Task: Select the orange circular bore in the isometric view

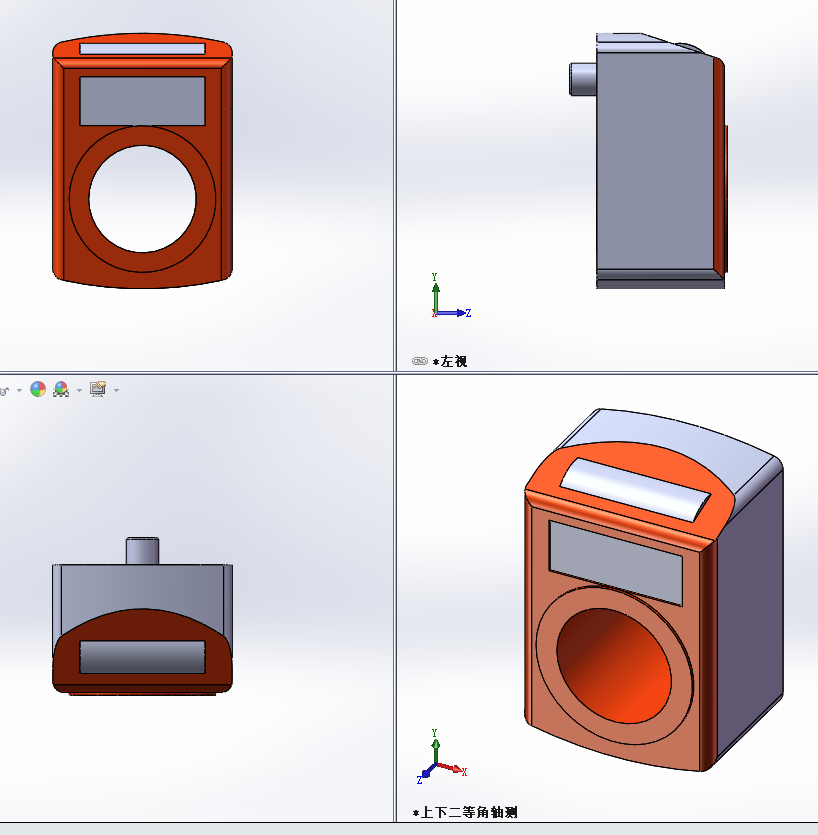Action: point(614,666)
